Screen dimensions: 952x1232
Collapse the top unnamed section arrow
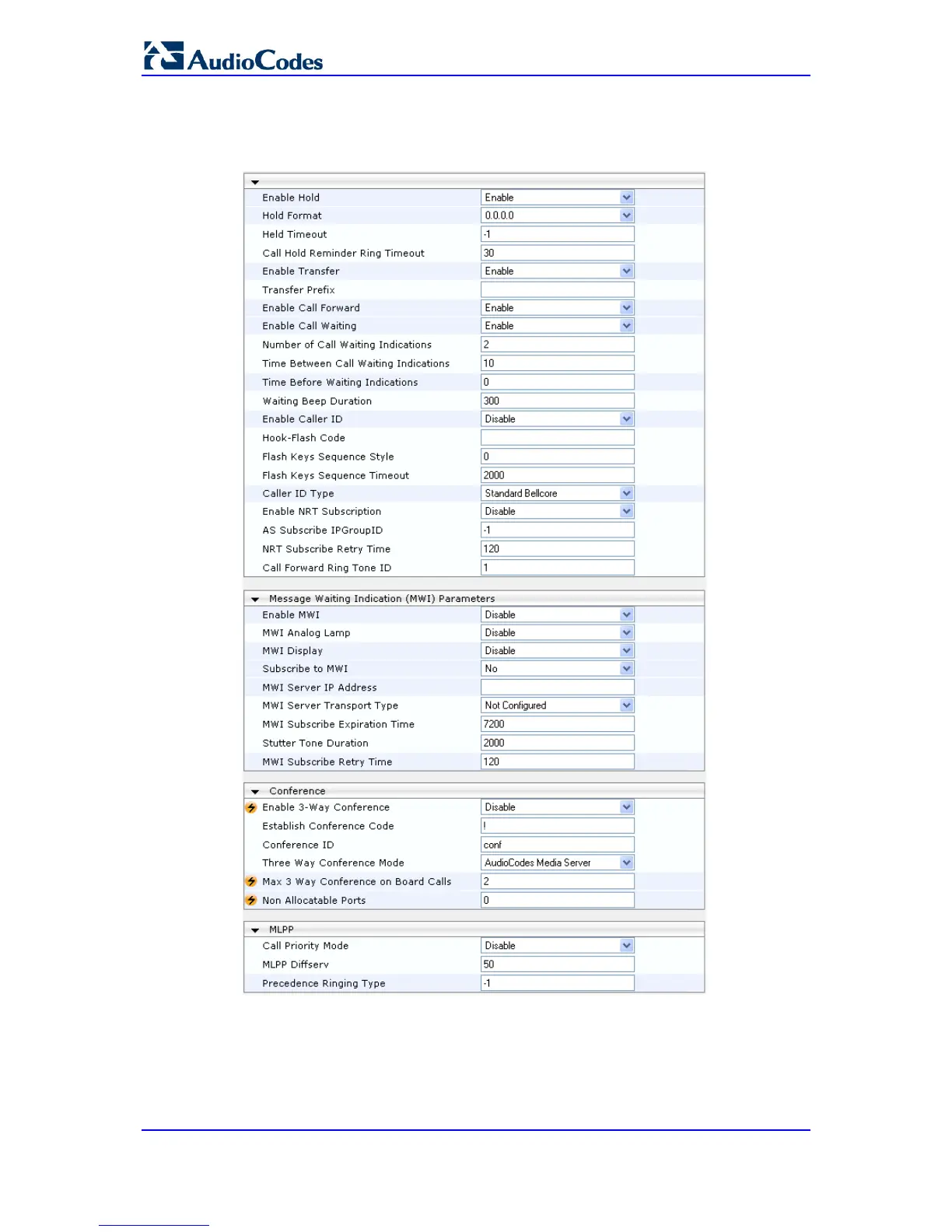255,182
